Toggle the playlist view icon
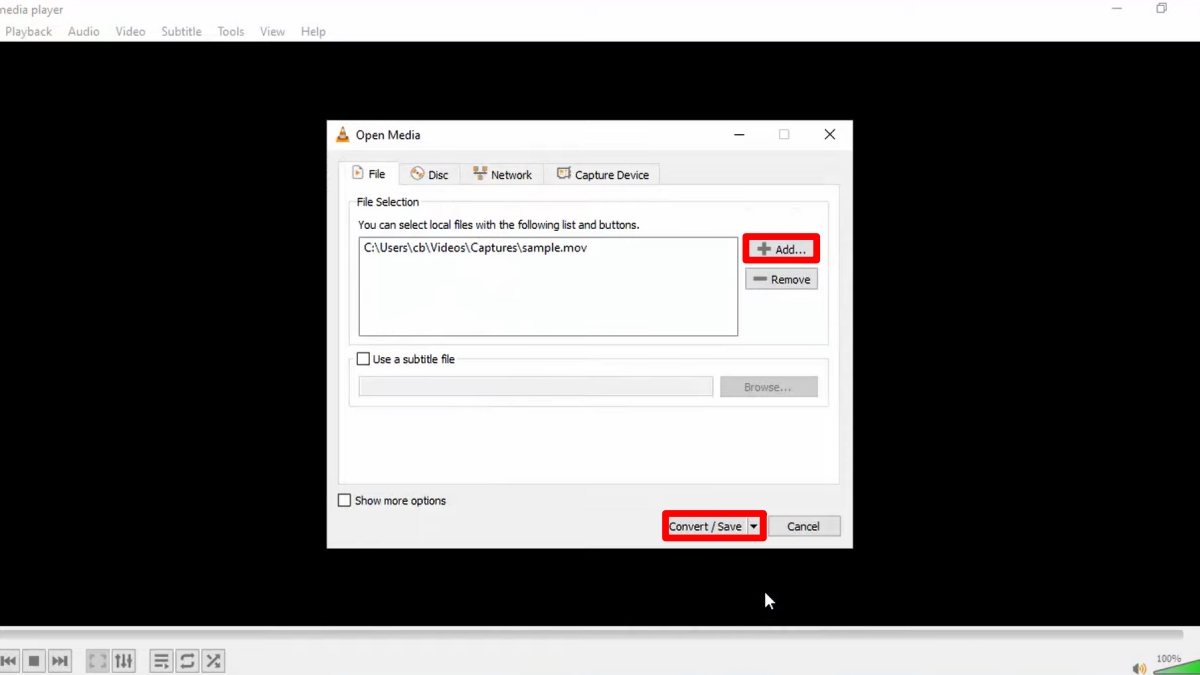This screenshot has height=675, width=1200. 161,661
